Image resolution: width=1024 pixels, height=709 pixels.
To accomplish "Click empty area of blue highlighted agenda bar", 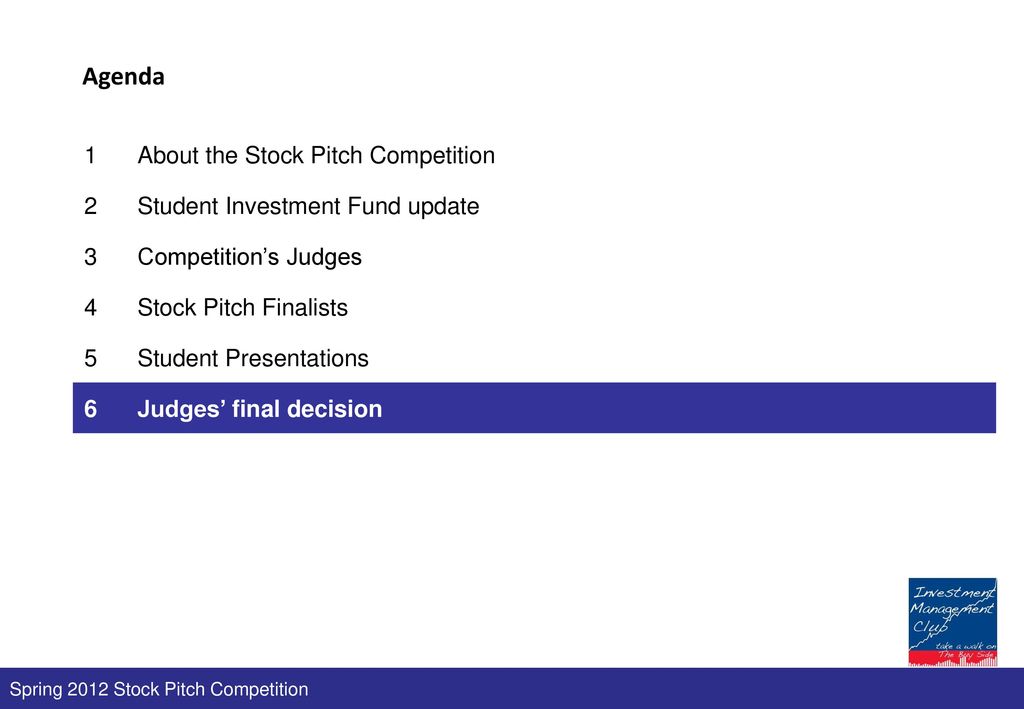I will coord(686,408).
